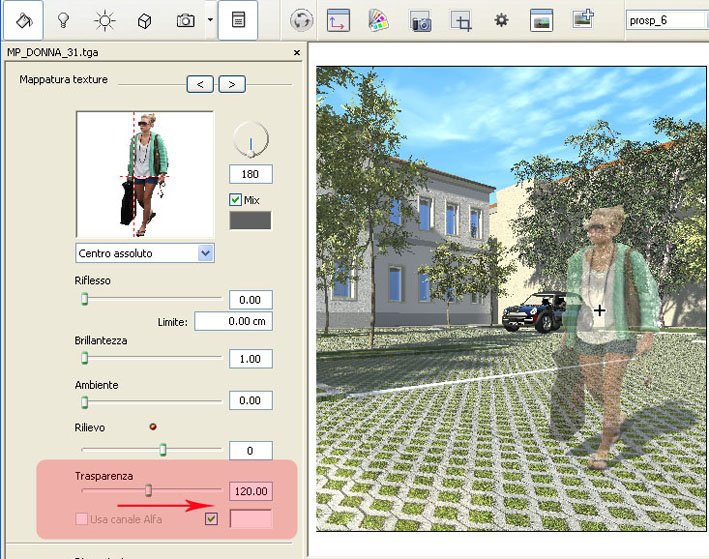Screen dimensions: 709x559
Task: Open the gear settings icon
Action: point(501,20)
